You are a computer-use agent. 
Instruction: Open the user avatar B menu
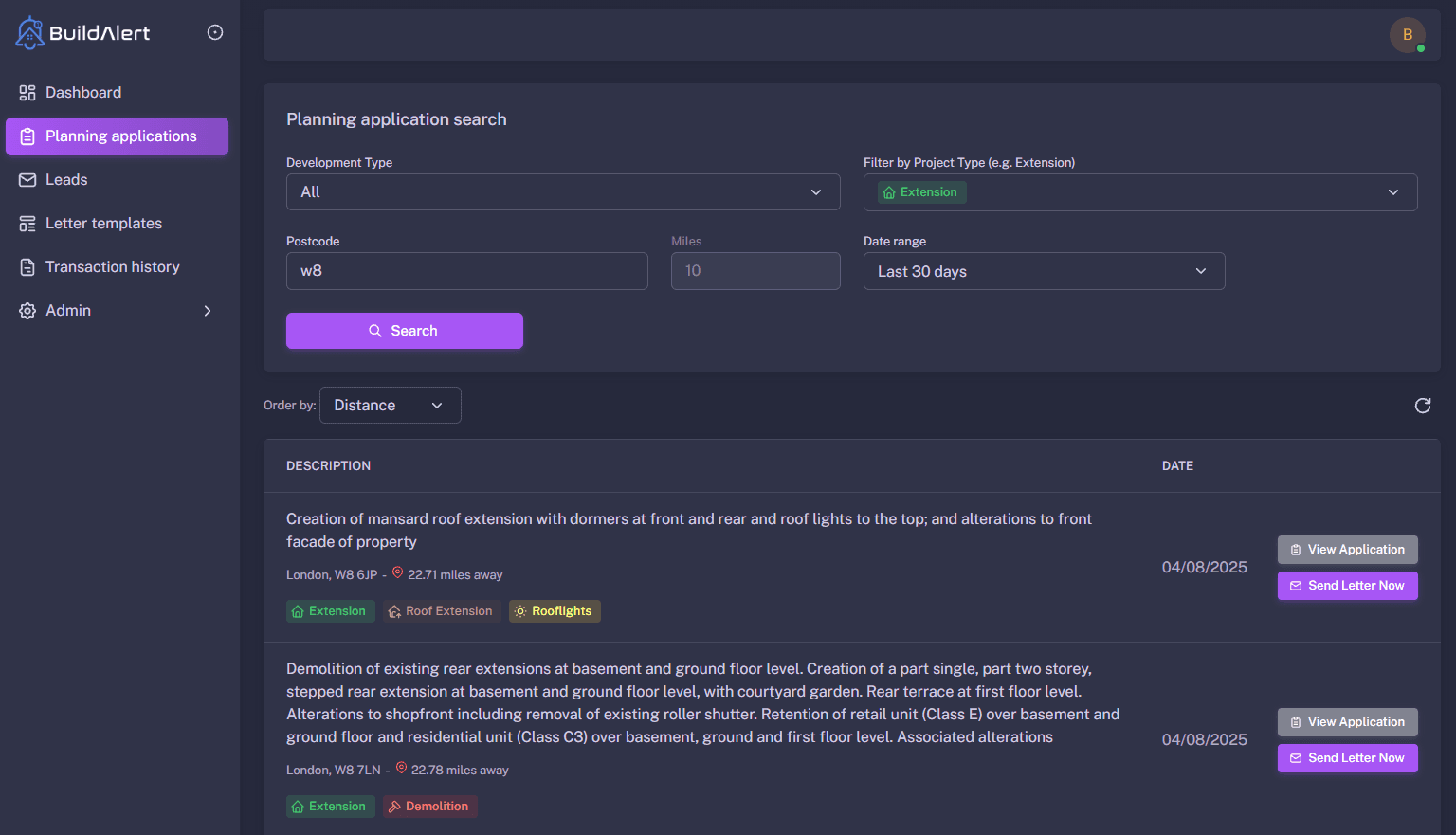(1407, 35)
